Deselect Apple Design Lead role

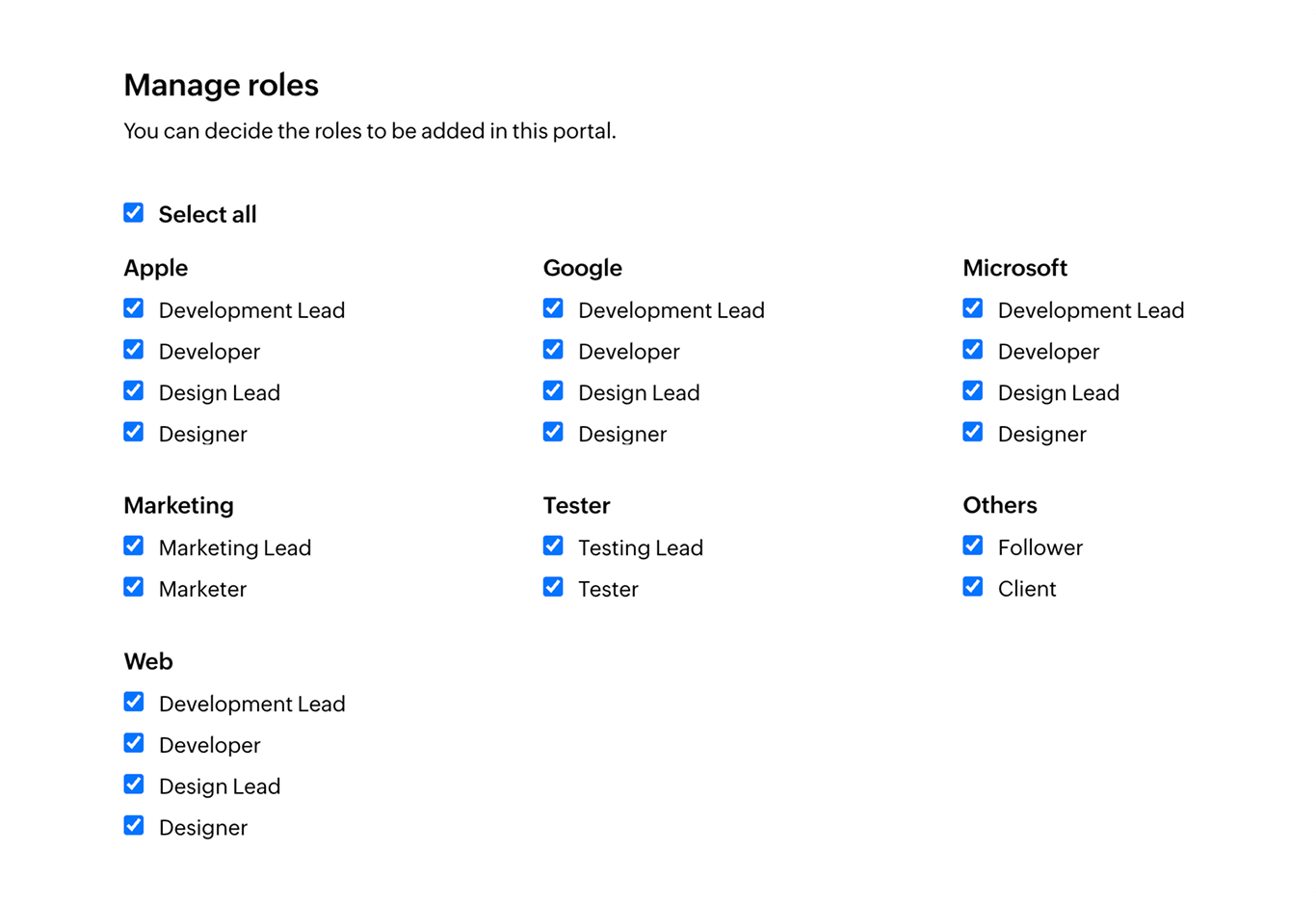[134, 391]
